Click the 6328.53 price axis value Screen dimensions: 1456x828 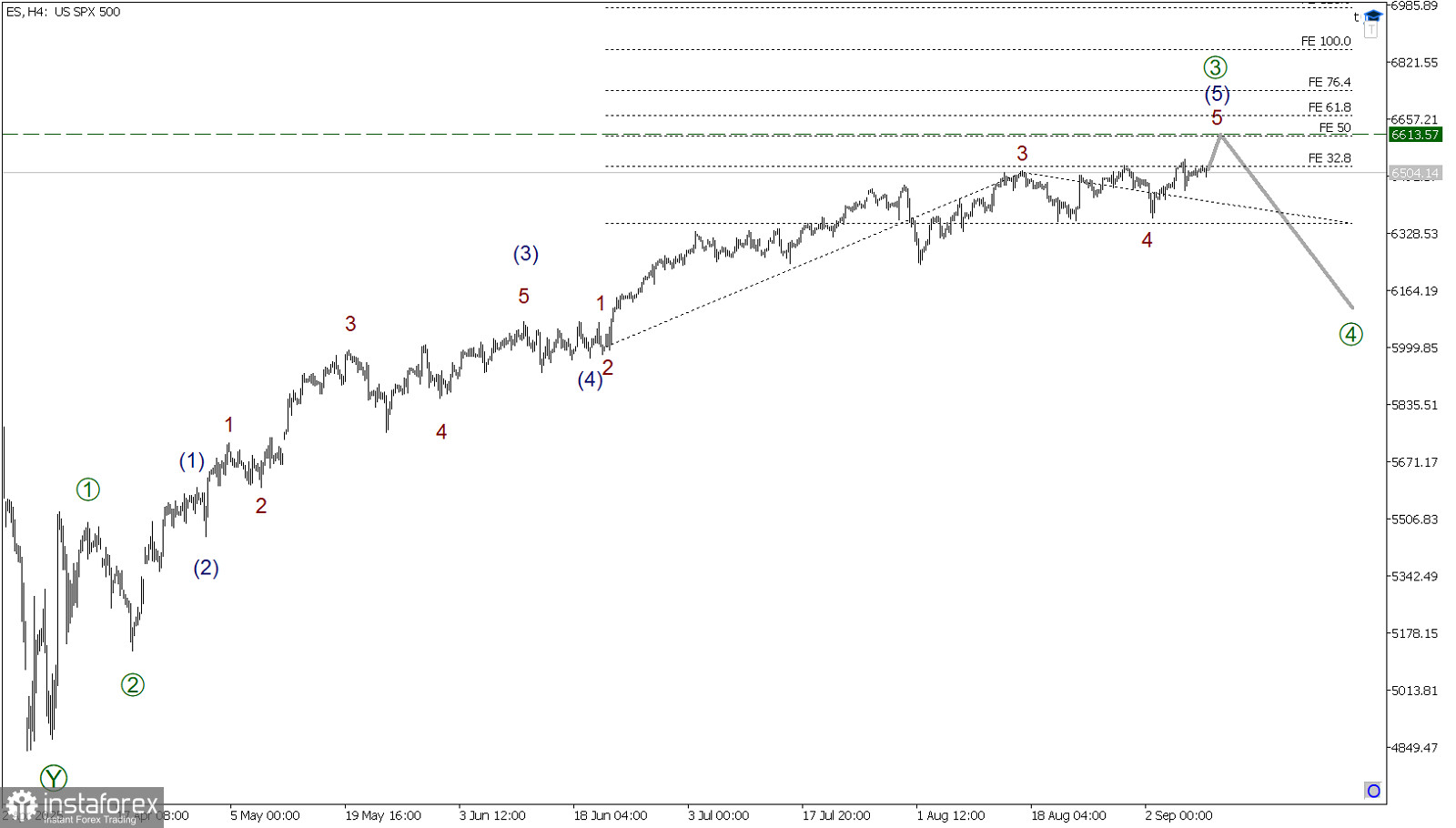(x=1414, y=234)
